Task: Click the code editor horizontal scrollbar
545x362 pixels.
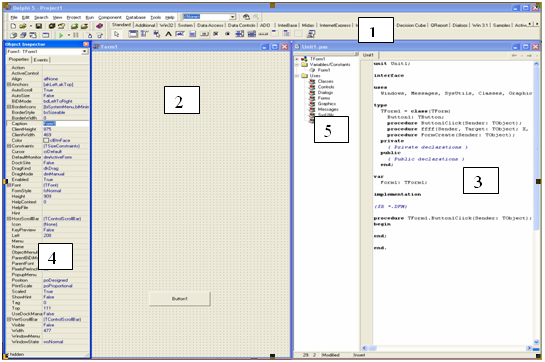Action: (447, 348)
